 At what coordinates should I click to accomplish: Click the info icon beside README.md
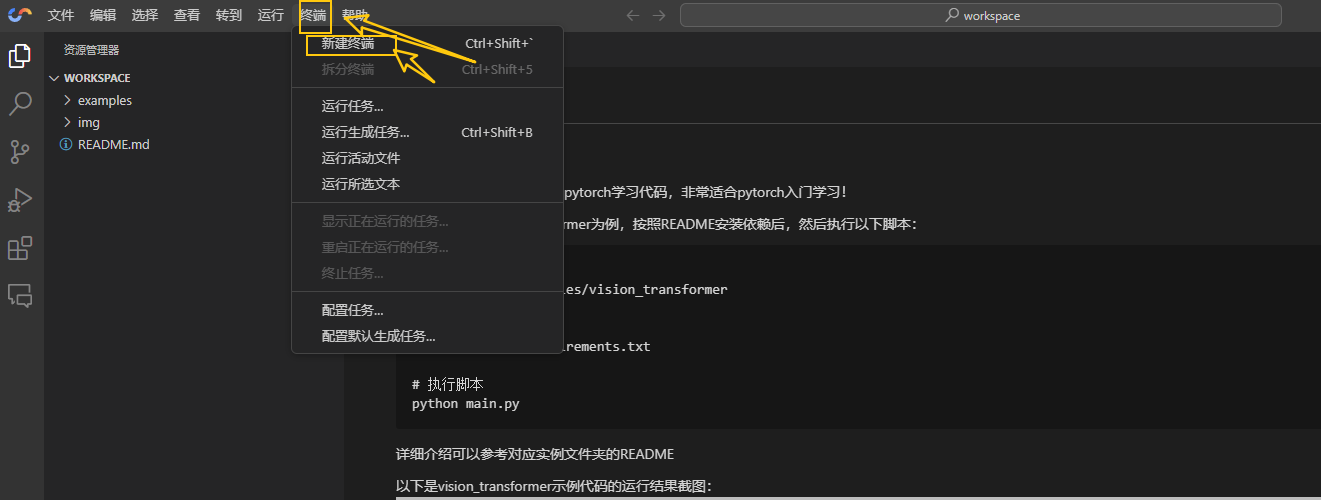68,144
